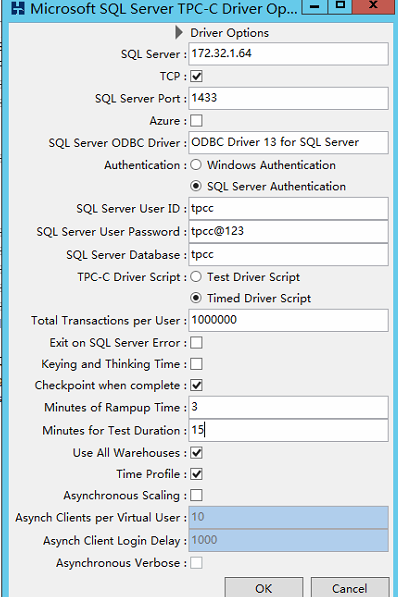Disable the Time Profile checkbox
Image resolution: width=398 pixels, height=597 pixels.
[197, 474]
